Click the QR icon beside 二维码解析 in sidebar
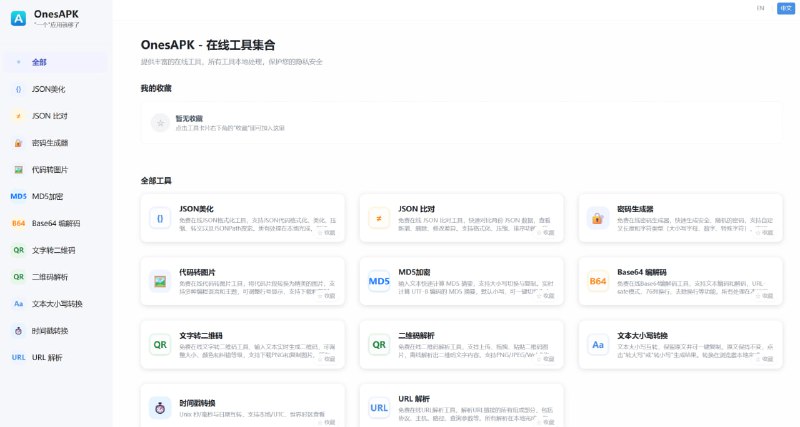 click(x=18, y=277)
